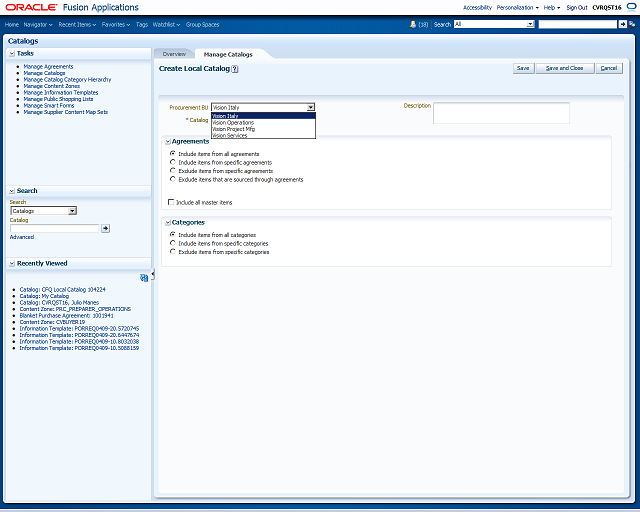Viewport: 640px width, 512px height.
Task: Go to Home
Action: (x=12, y=24)
